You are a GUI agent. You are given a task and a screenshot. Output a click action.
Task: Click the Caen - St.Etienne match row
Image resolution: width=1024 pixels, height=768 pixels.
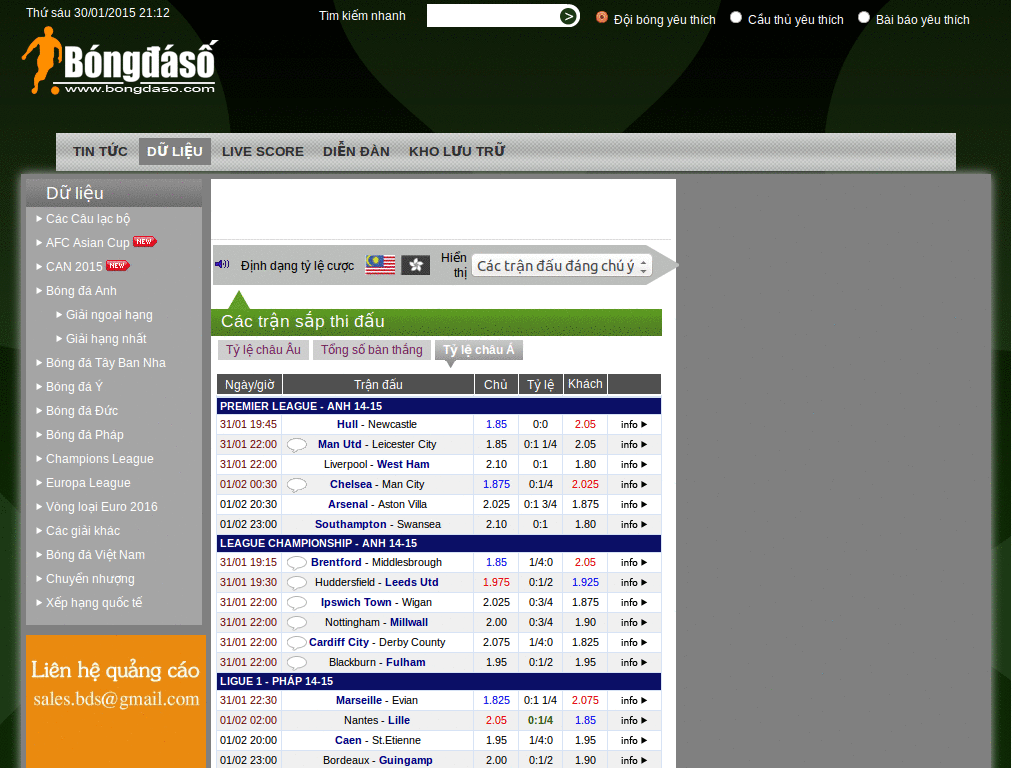(x=438, y=741)
